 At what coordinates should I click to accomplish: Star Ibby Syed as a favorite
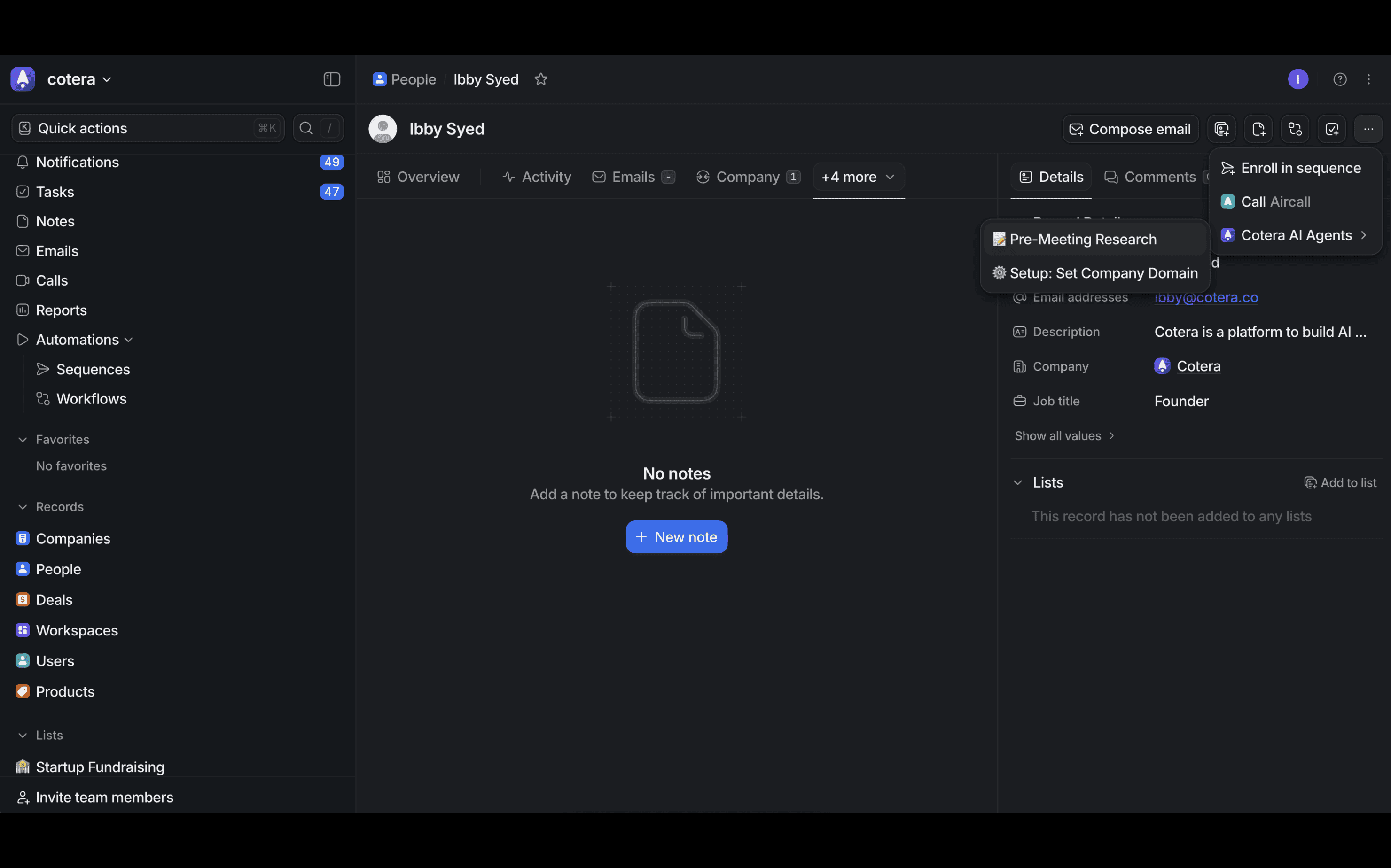tap(540, 79)
